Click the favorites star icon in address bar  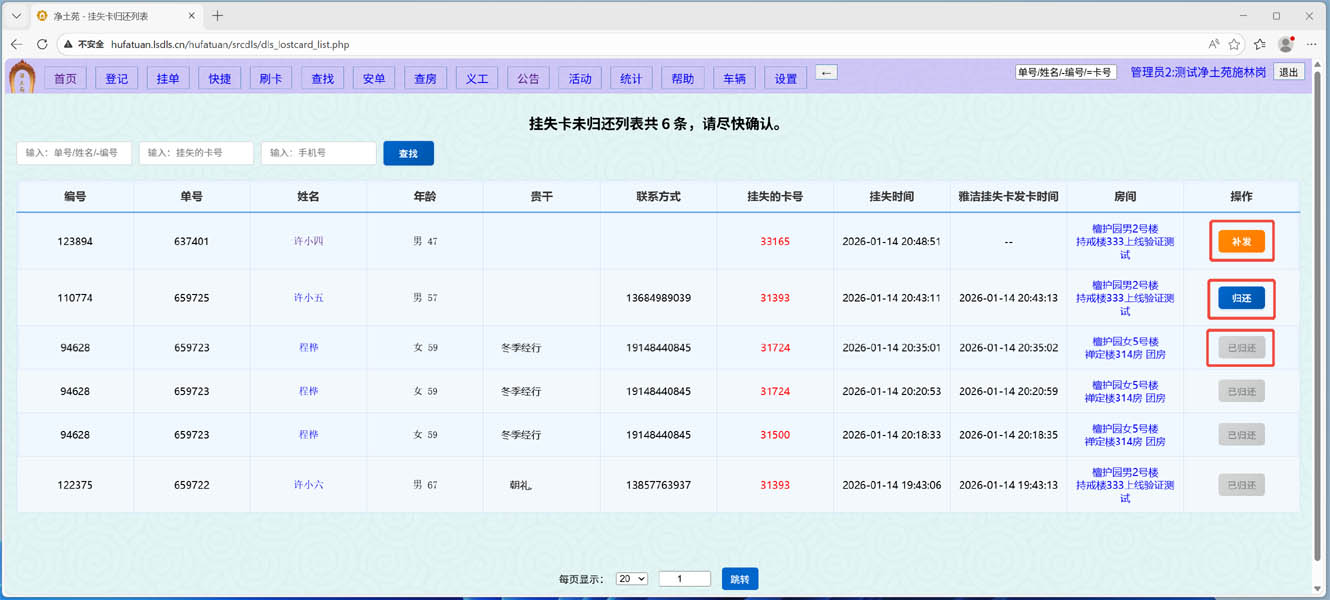point(1235,44)
